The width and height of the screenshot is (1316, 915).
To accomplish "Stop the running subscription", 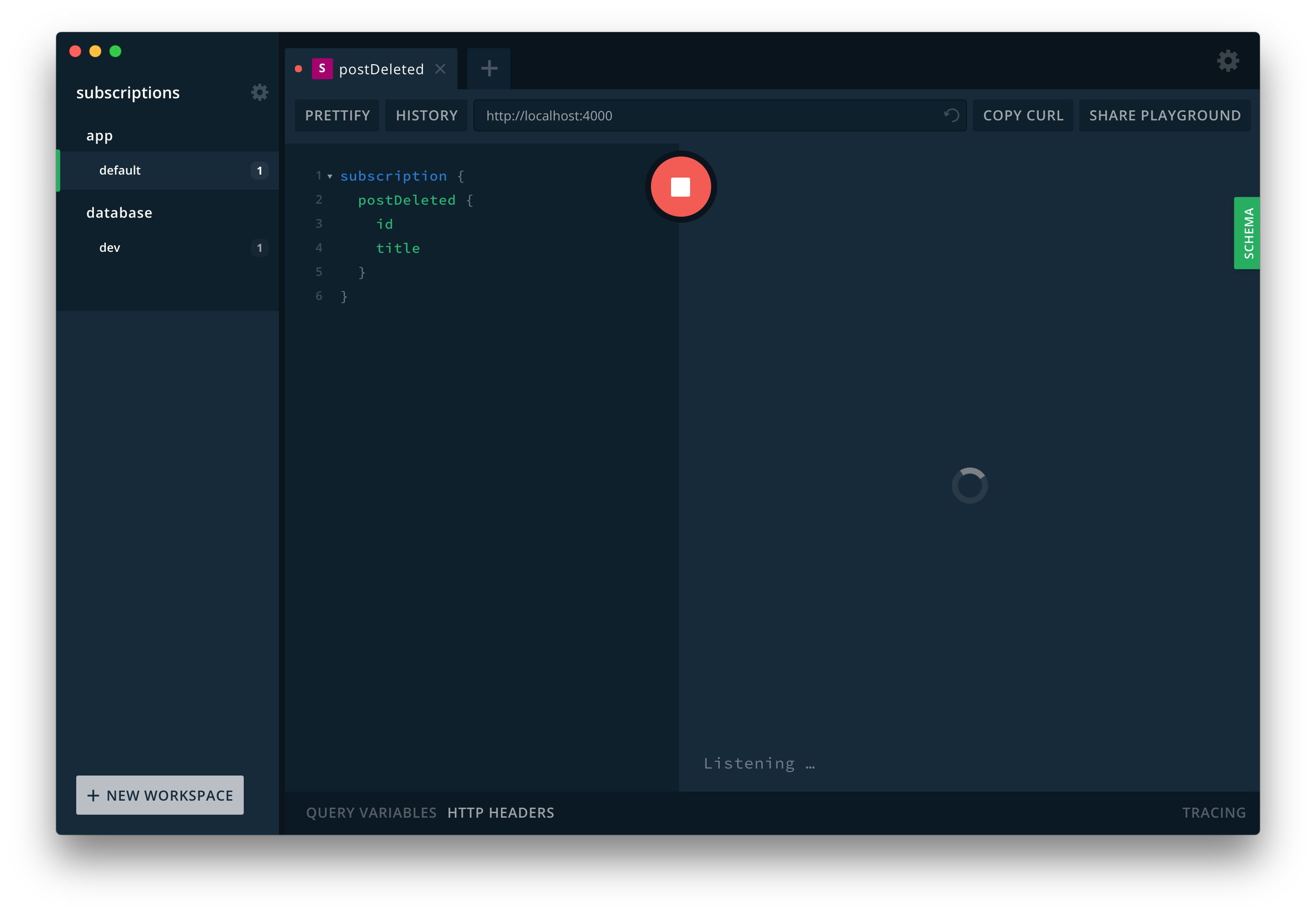I will 681,187.
